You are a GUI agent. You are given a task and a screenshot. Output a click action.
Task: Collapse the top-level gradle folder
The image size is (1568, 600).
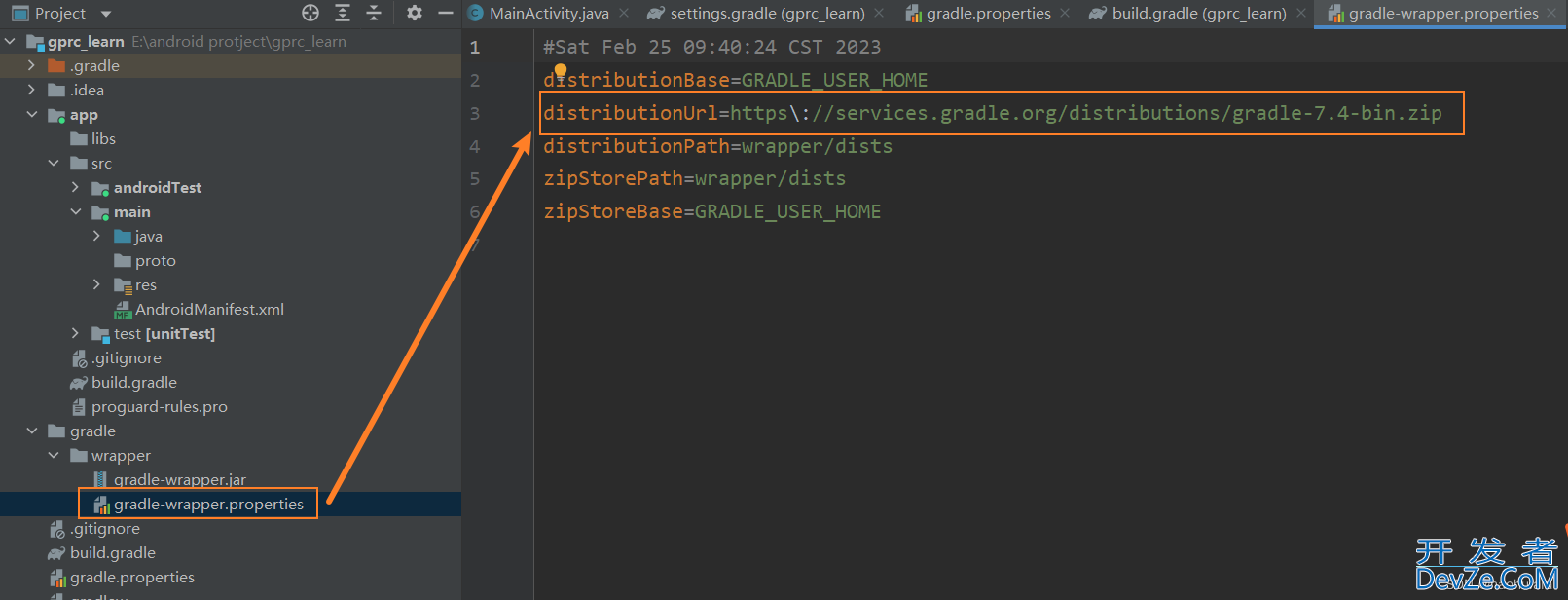click(31, 431)
